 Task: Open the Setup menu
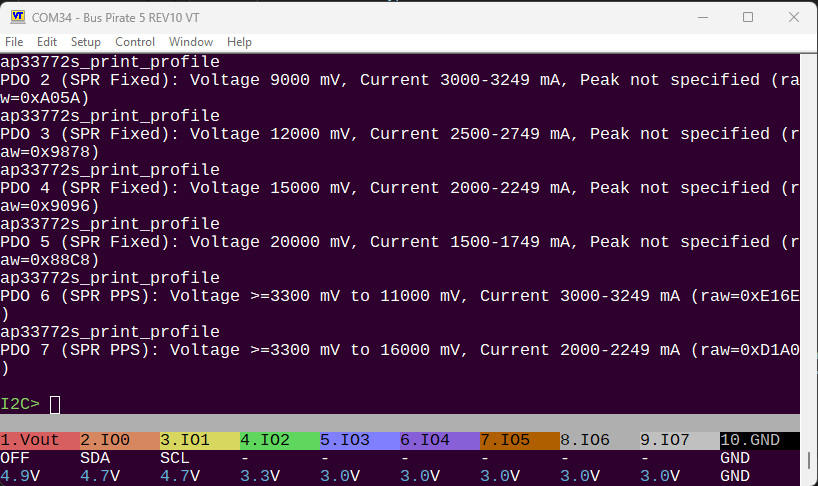coord(85,42)
